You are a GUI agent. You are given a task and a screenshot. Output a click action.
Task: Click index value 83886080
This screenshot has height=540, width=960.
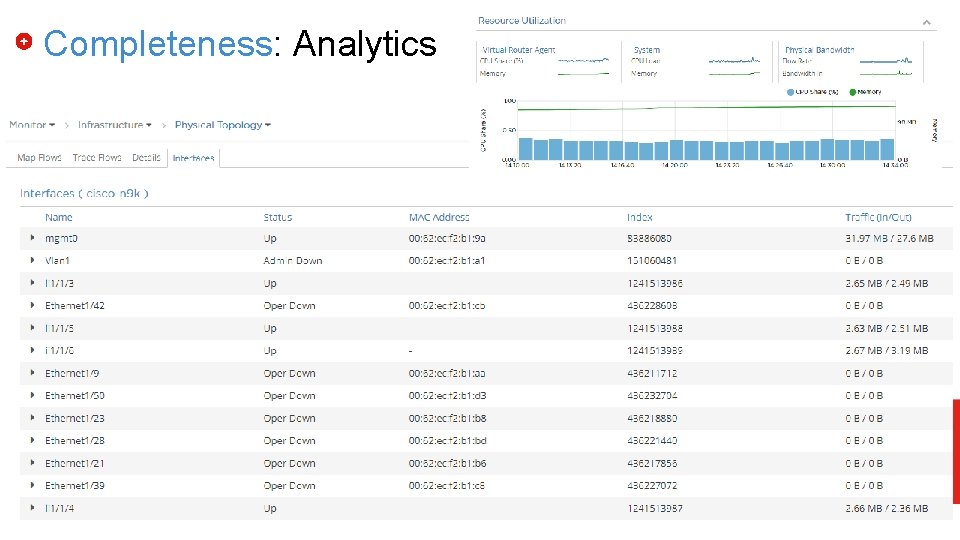point(649,238)
